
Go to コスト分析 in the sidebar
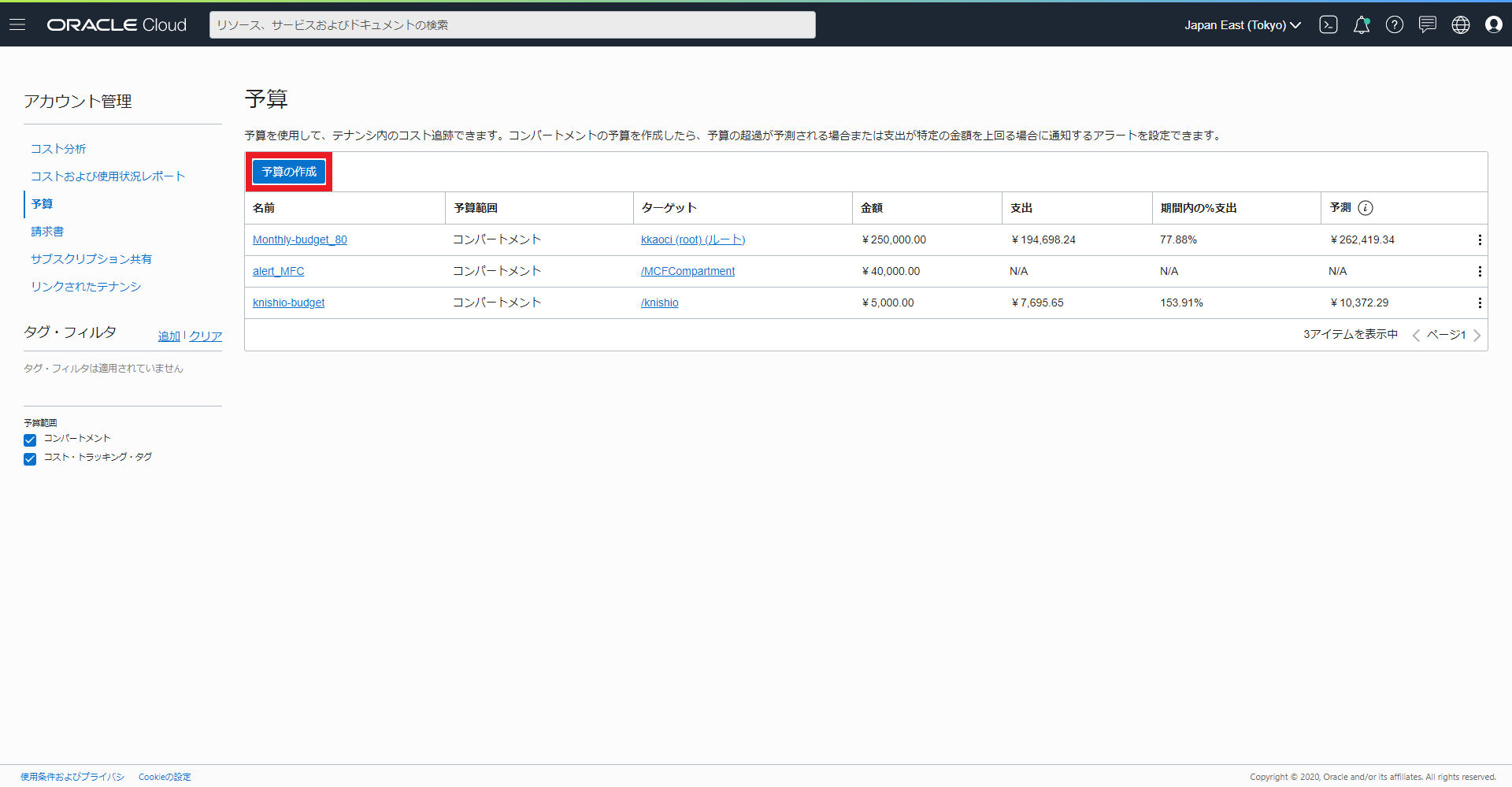[x=58, y=149]
